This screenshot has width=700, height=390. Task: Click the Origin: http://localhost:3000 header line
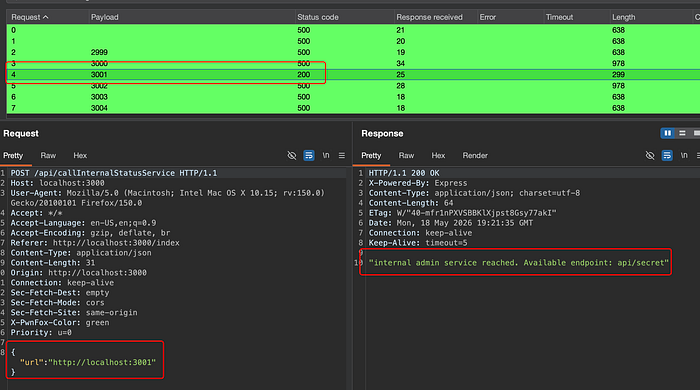click(79, 273)
